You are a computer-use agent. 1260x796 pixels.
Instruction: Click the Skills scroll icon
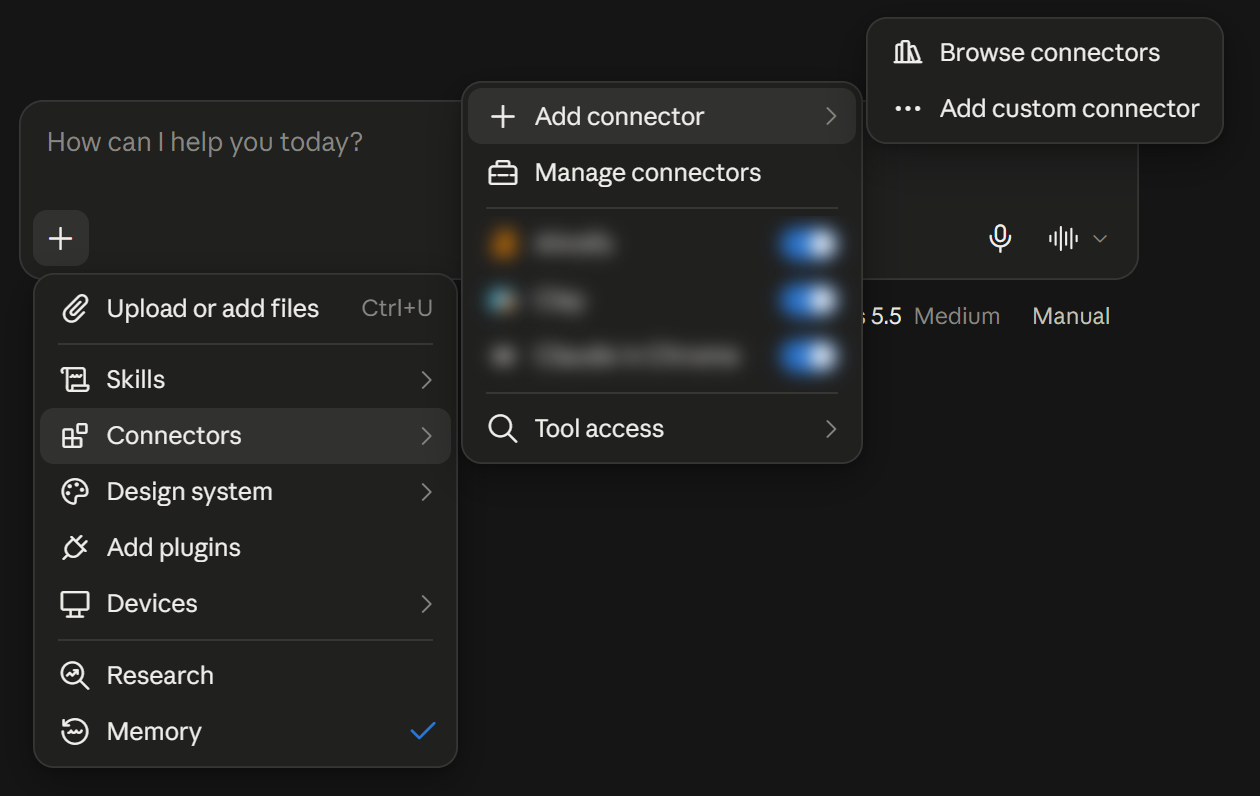pos(75,380)
